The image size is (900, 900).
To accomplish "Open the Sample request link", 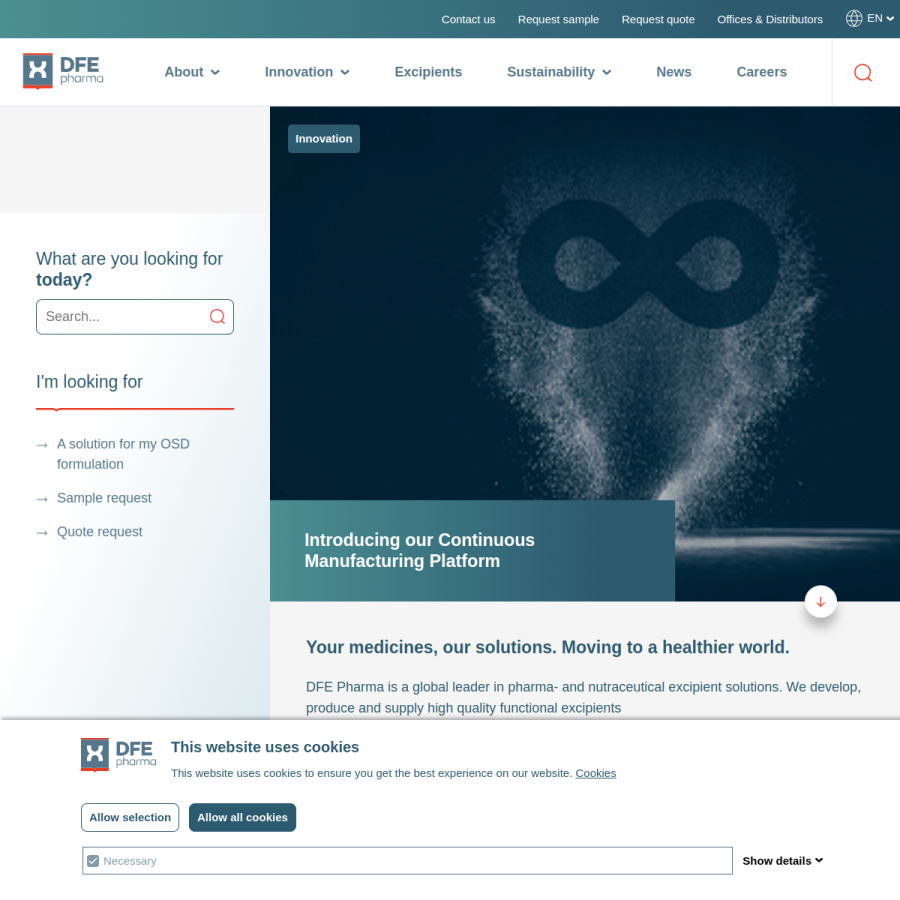I will coord(104,498).
